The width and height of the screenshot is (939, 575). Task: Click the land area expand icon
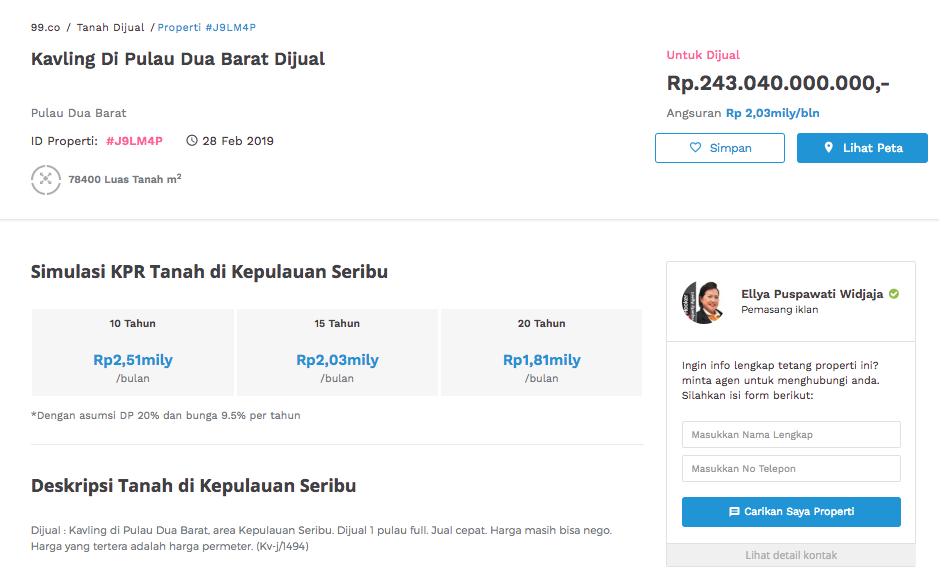[46, 179]
